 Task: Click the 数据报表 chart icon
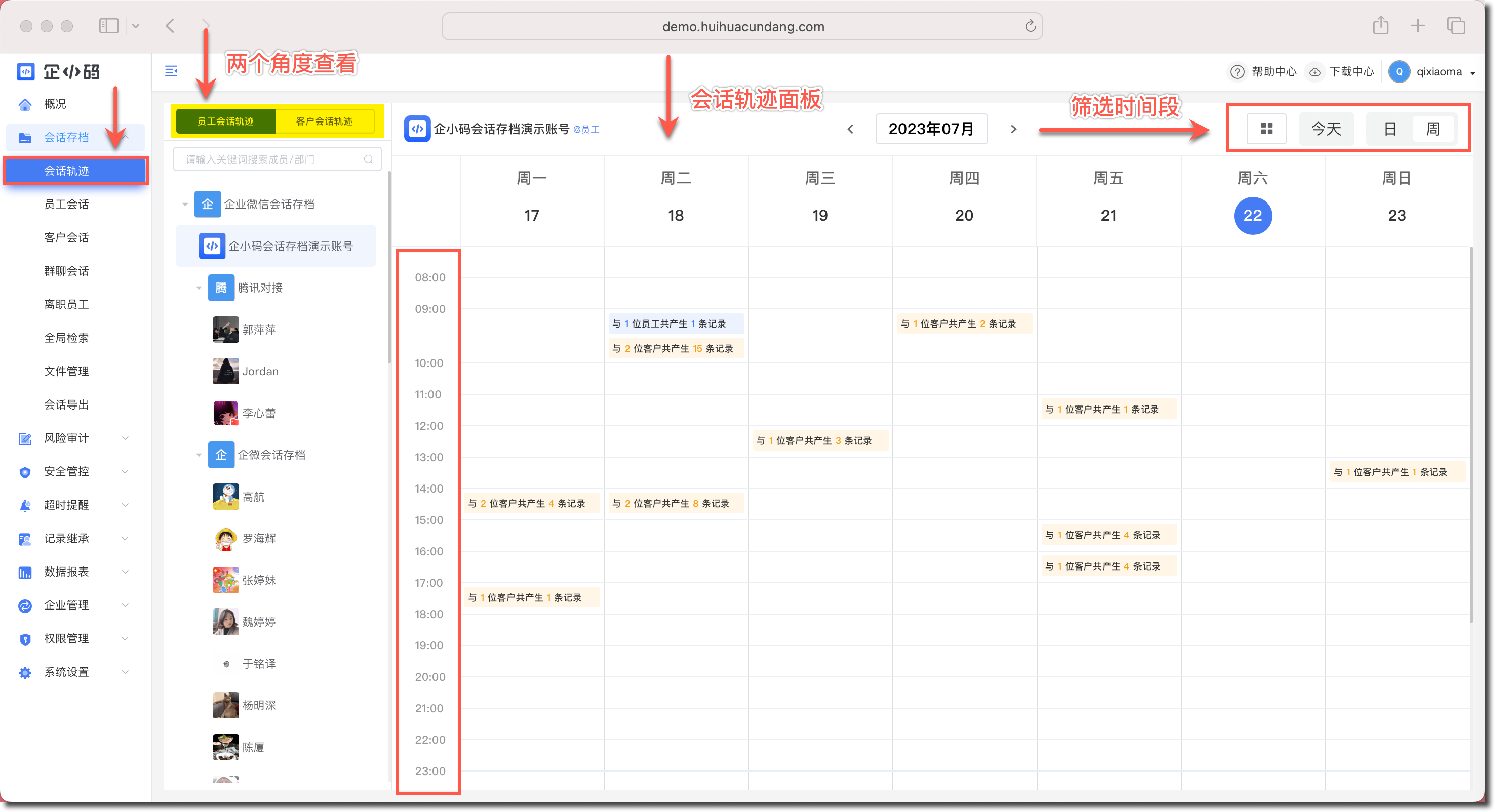pyautogui.click(x=25, y=573)
